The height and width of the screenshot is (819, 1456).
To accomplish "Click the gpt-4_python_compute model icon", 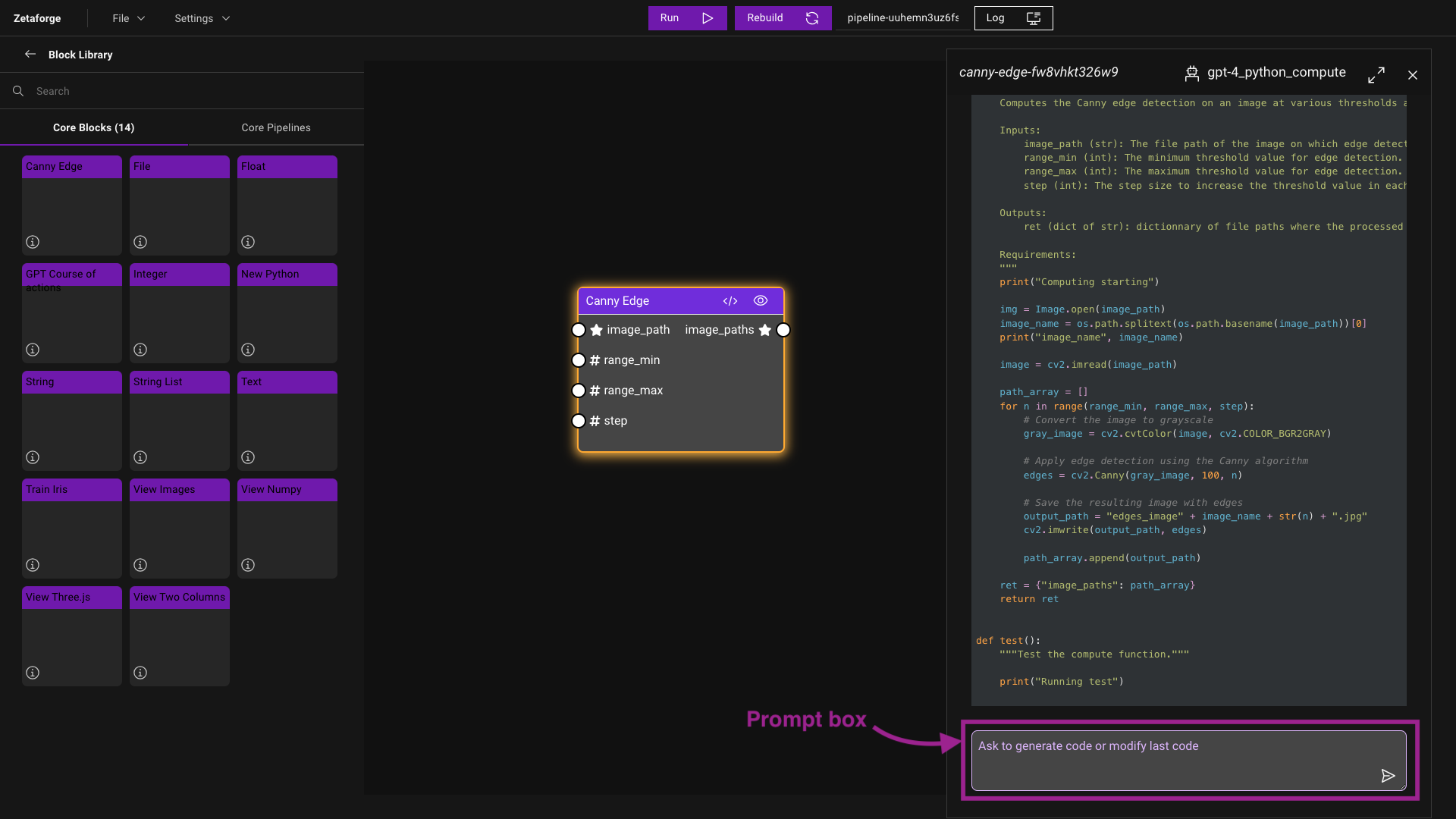I will click(1192, 72).
